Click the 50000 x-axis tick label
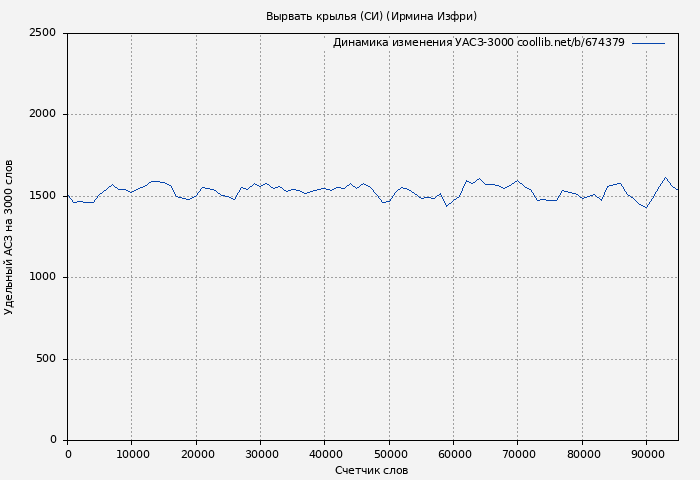 tap(389, 454)
